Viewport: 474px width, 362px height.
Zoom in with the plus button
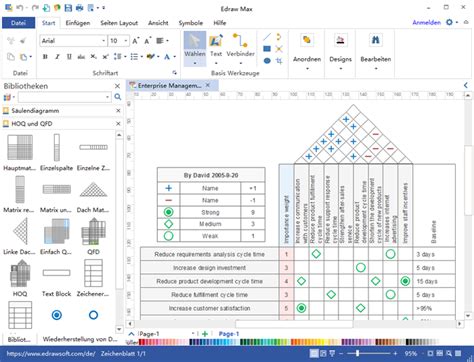[x=395, y=353]
